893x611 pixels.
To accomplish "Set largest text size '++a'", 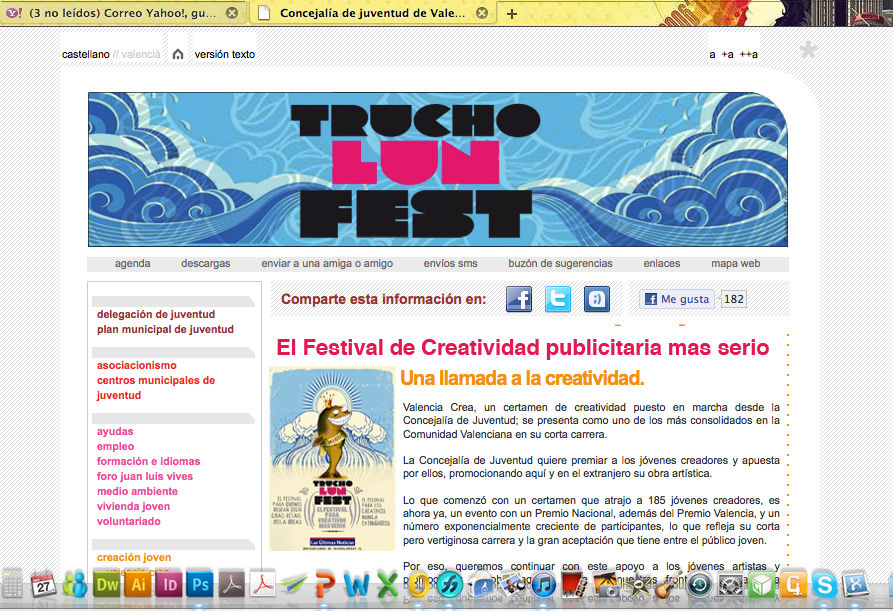I will (748, 55).
